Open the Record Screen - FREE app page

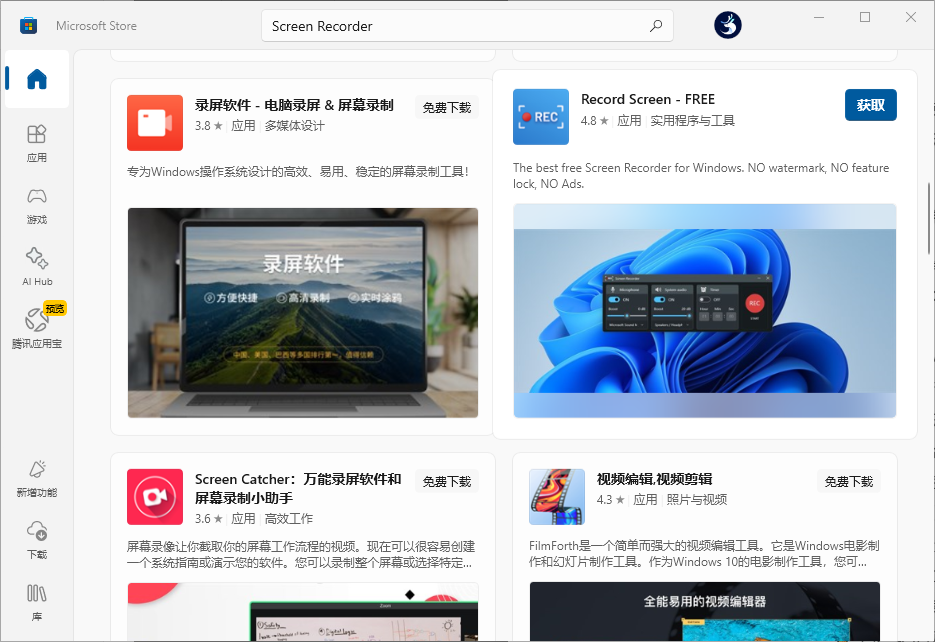tap(648, 99)
